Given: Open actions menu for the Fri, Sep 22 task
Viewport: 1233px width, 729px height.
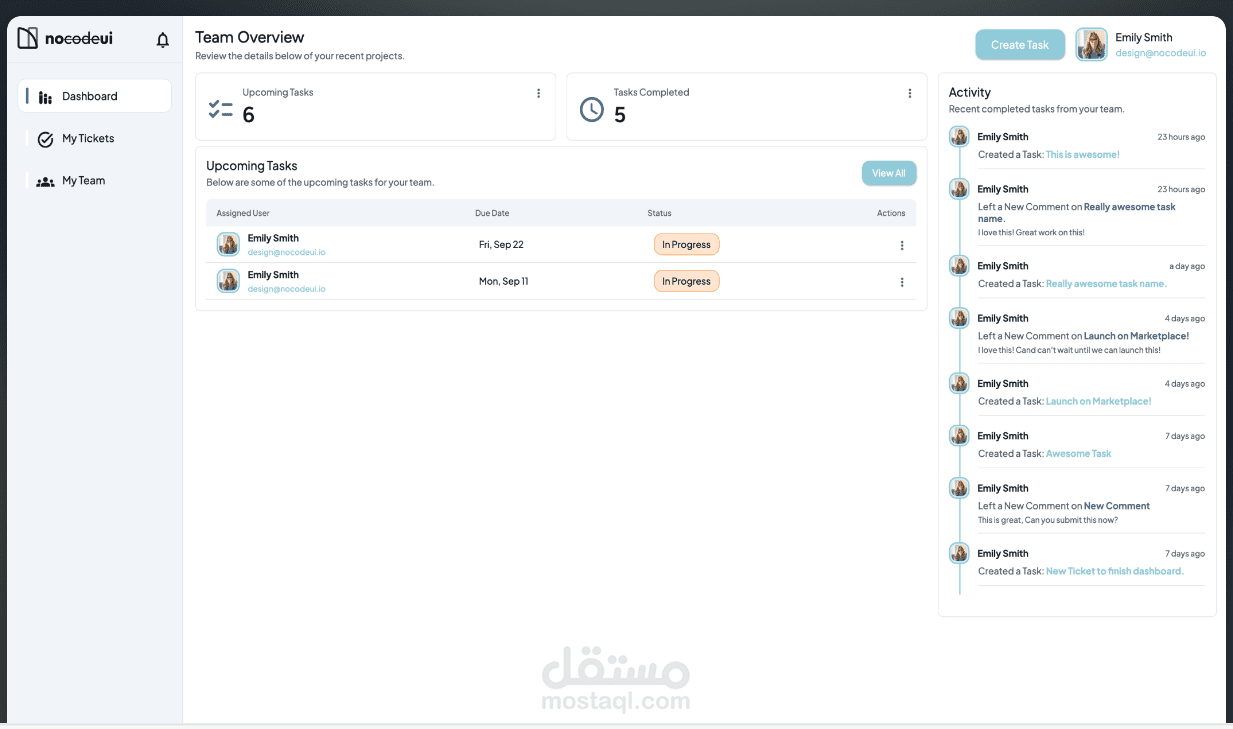Looking at the screenshot, I should [901, 244].
